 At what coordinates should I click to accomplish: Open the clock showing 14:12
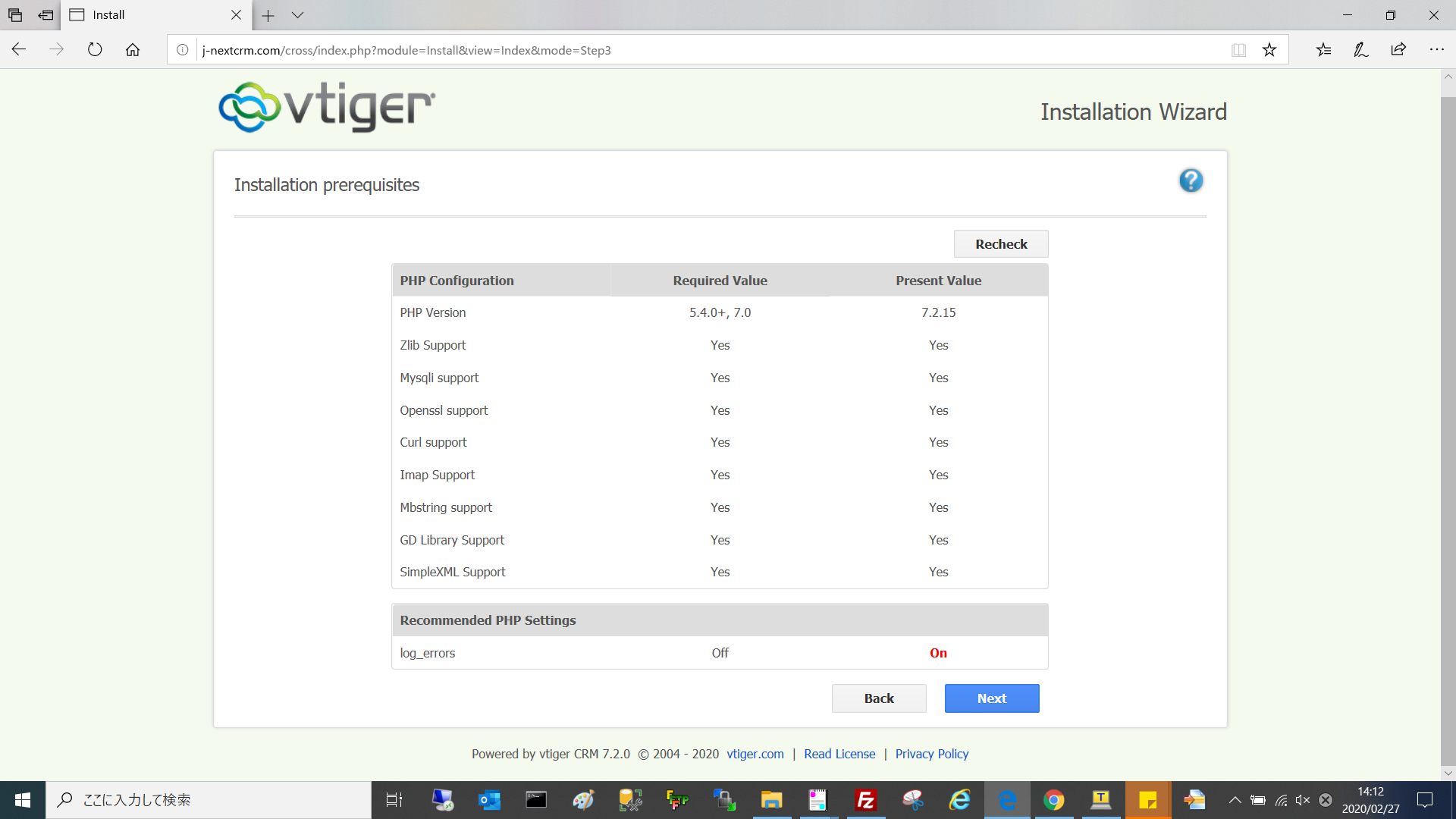(x=1370, y=800)
